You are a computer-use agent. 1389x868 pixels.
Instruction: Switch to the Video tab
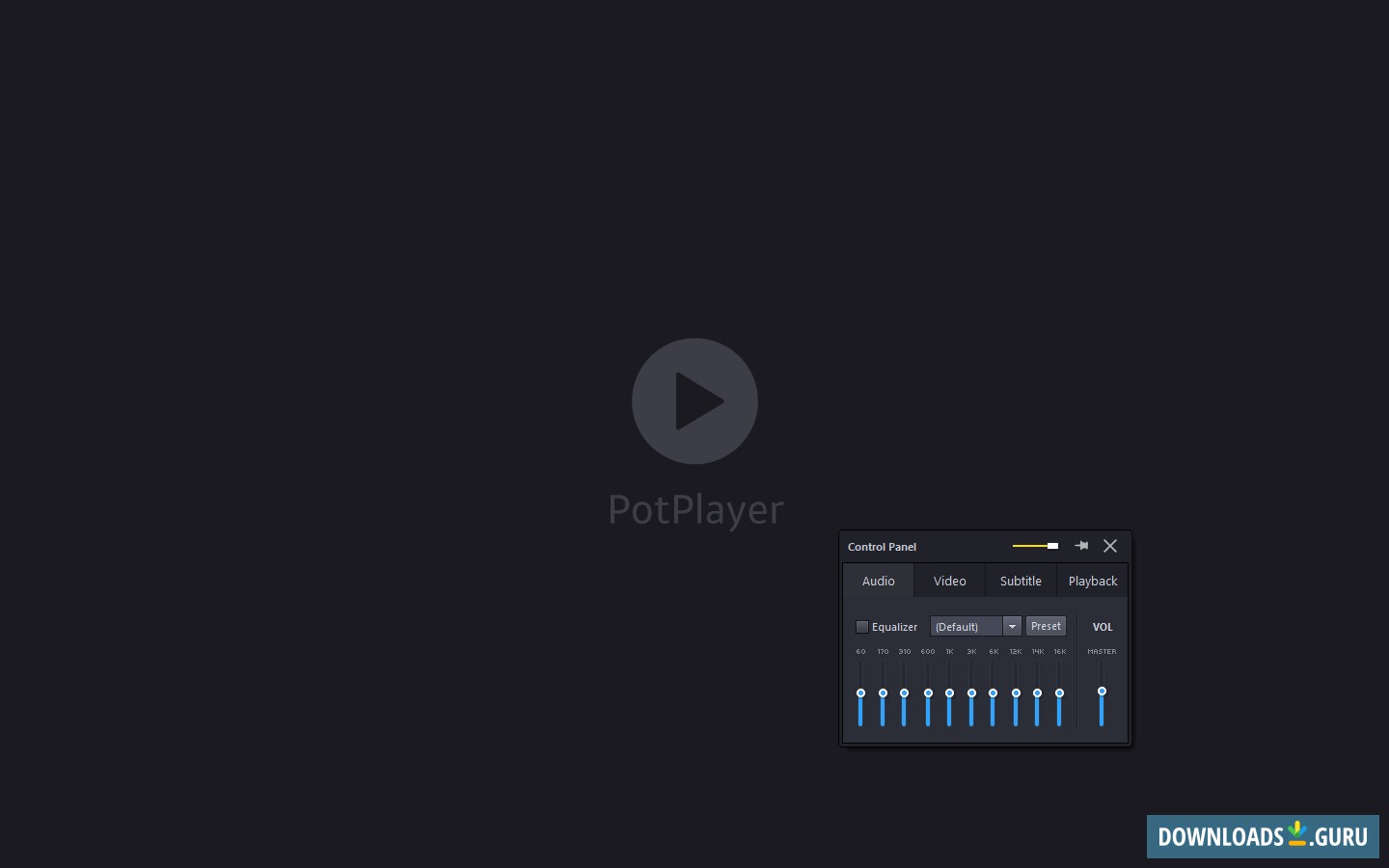[x=949, y=581]
